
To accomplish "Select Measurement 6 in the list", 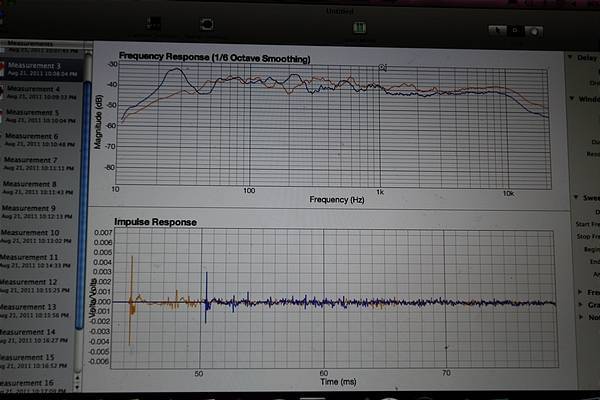I will point(40,140).
